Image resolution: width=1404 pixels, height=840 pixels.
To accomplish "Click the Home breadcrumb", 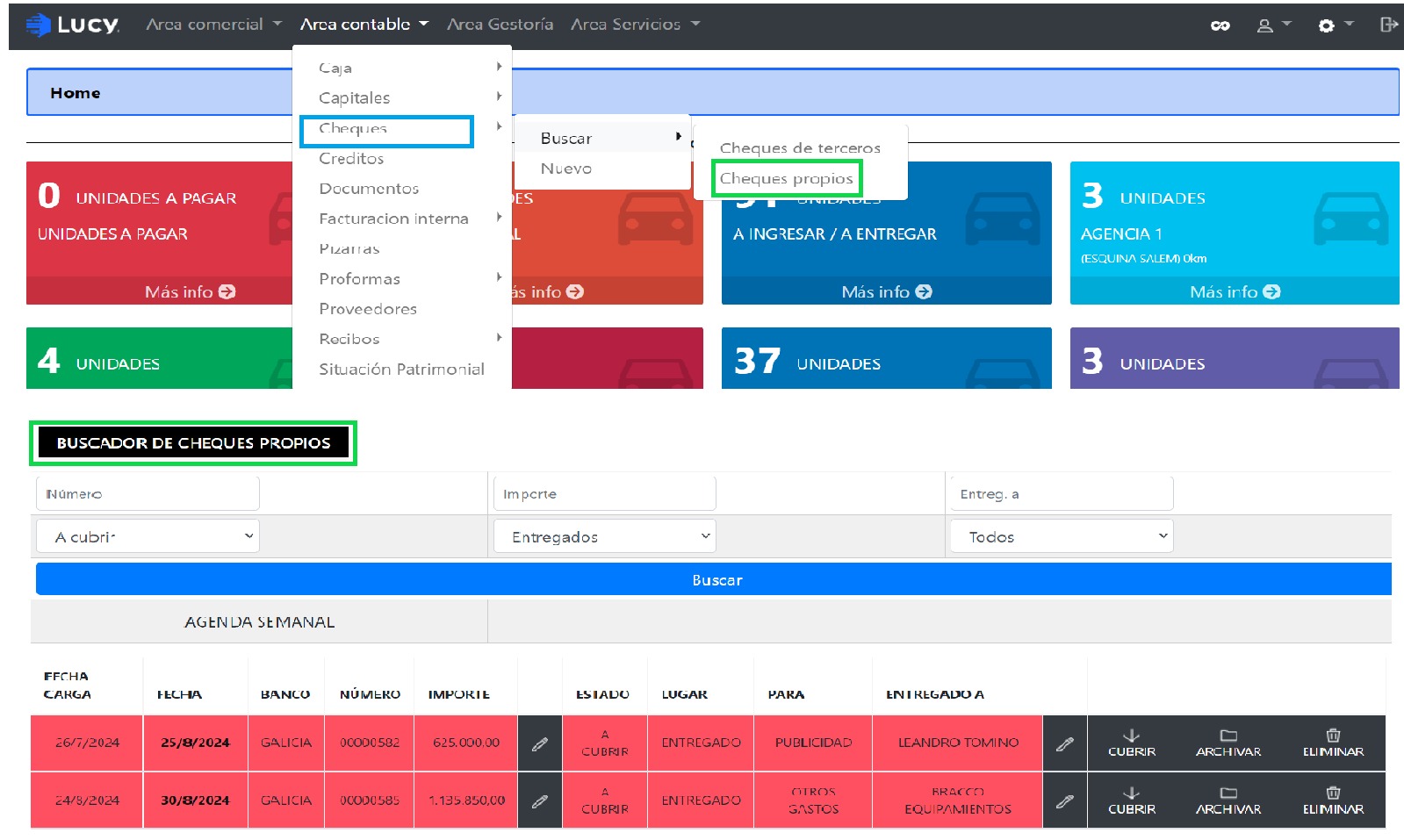I will (x=76, y=93).
